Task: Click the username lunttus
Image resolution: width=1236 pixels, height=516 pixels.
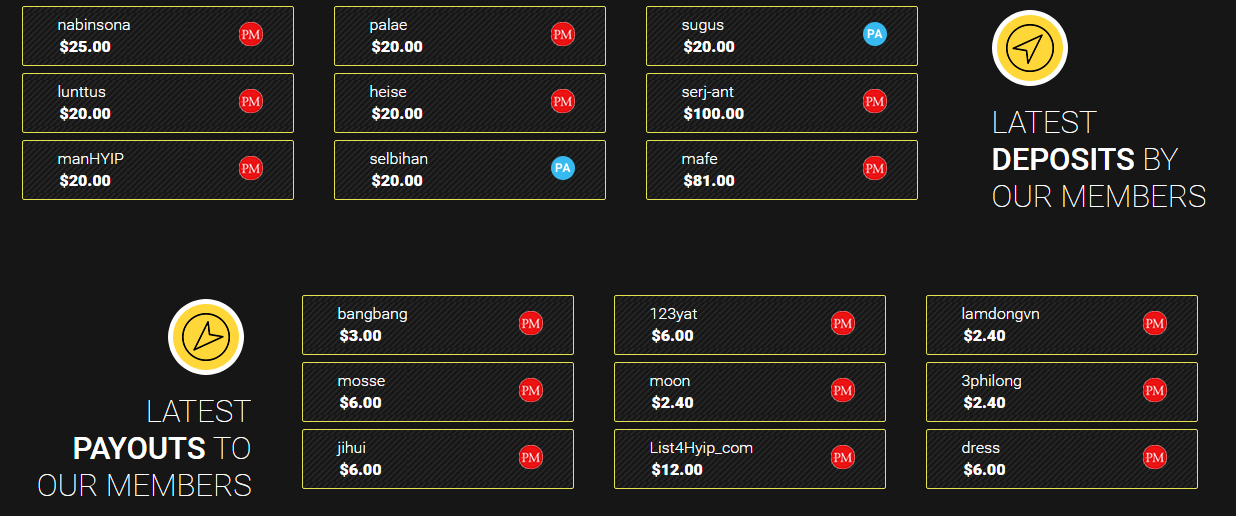Action: click(82, 92)
